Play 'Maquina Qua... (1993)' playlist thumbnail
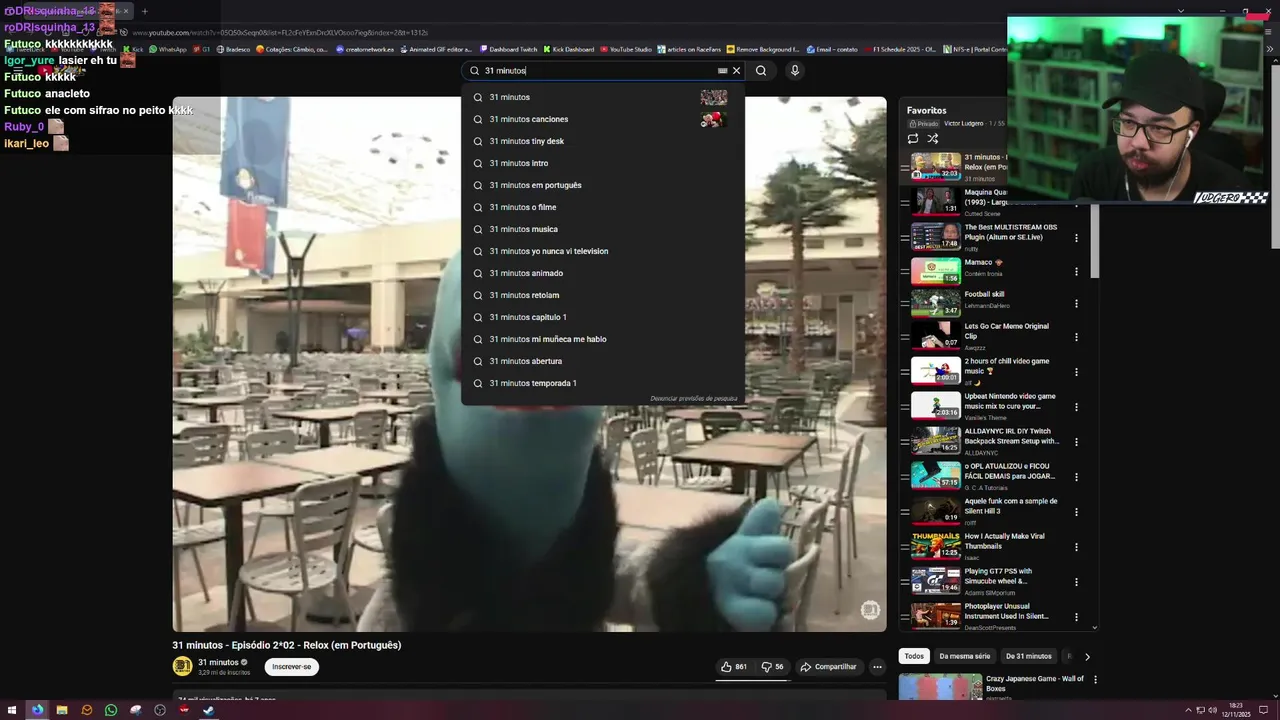This screenshot has height=720, width=1280. (935, 200)
